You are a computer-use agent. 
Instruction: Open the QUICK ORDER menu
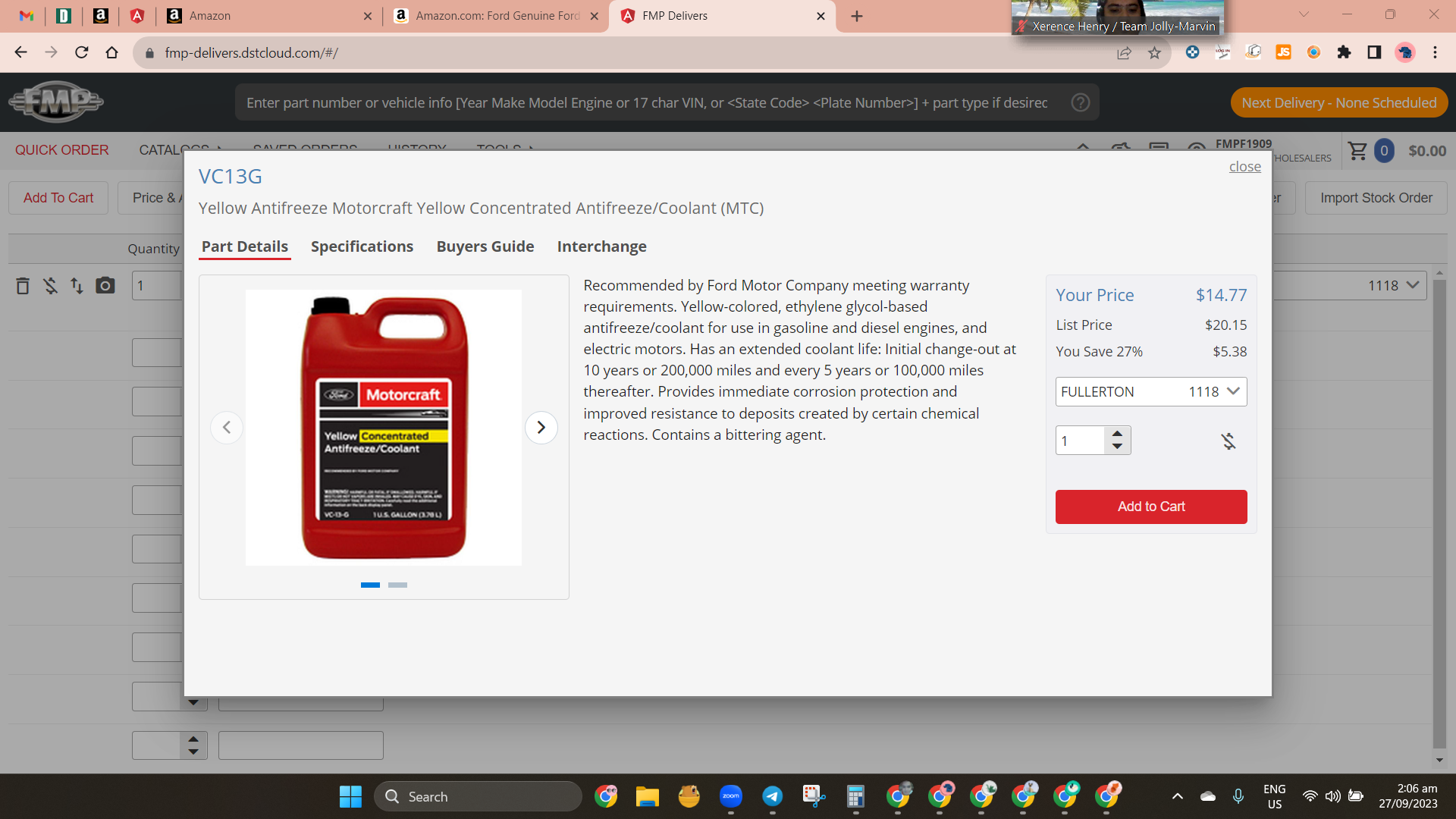(x=61, y=150)
